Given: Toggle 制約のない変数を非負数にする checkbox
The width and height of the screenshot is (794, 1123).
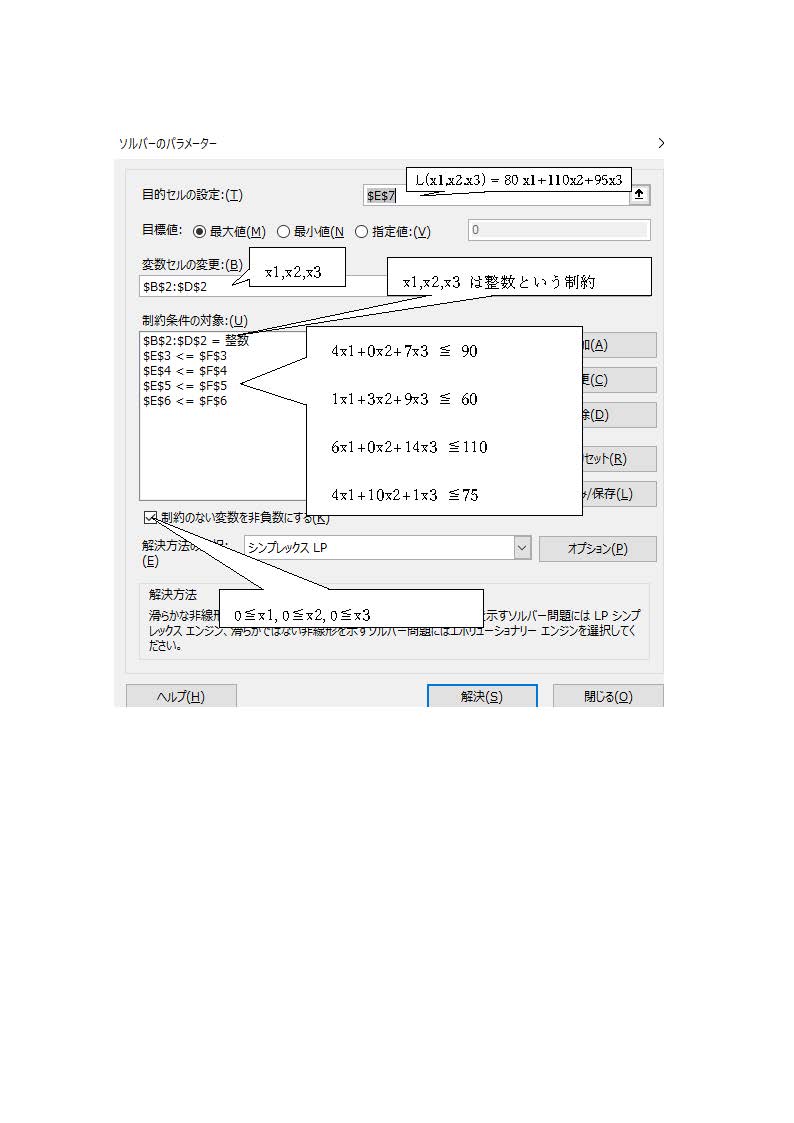Looking at the screenshot, I should tap(150, 518).
